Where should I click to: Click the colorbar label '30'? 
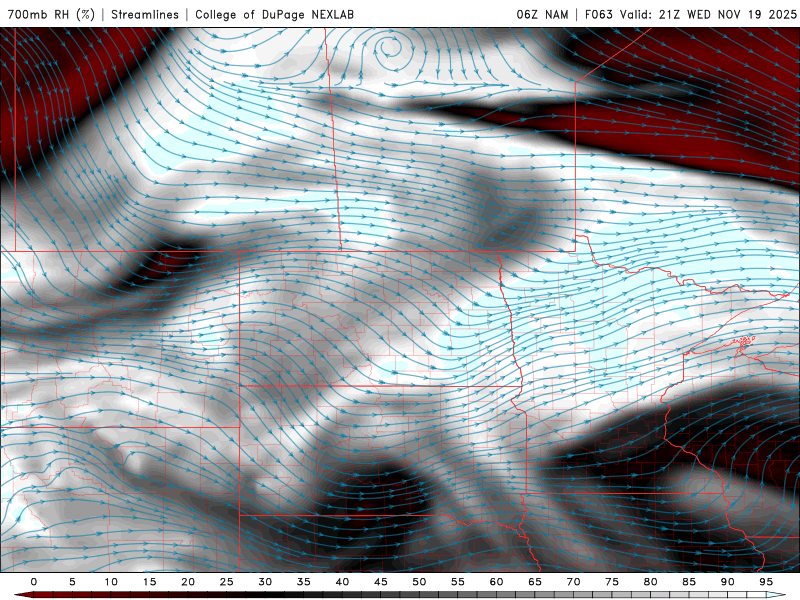coord(265,582)
